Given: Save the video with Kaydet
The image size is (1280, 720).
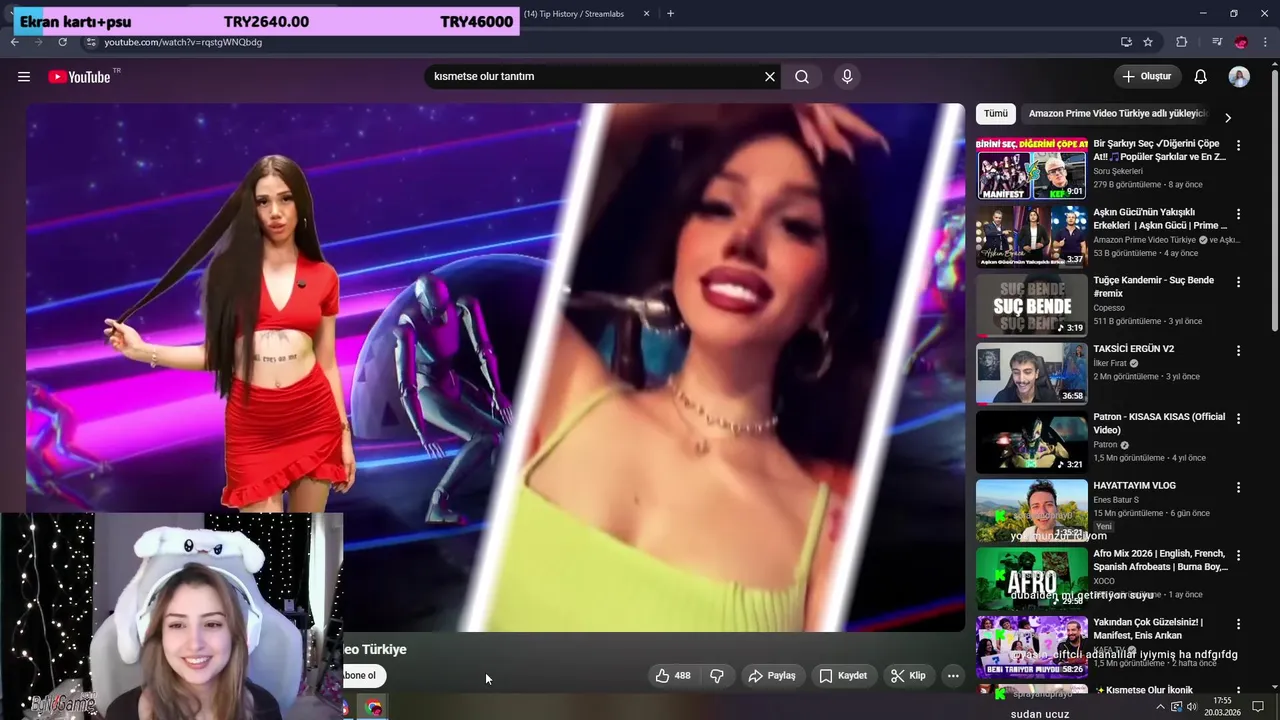Looking at the screenshot, I should [843, 676].
